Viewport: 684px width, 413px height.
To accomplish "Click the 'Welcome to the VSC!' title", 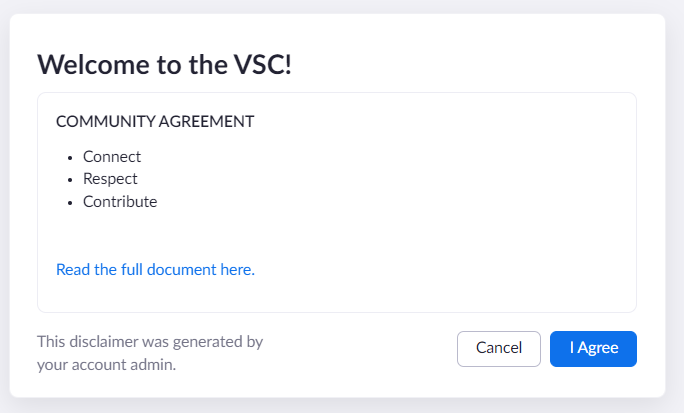I will click(x=164, y=65).
